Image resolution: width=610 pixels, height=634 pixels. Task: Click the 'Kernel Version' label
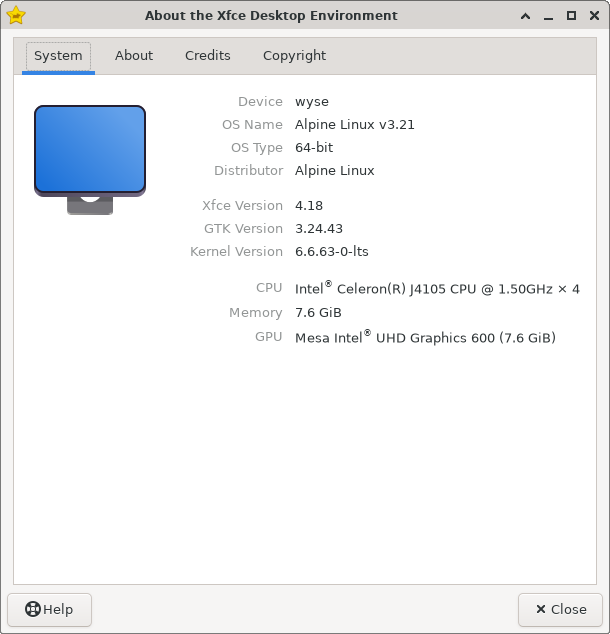(236, 251)
